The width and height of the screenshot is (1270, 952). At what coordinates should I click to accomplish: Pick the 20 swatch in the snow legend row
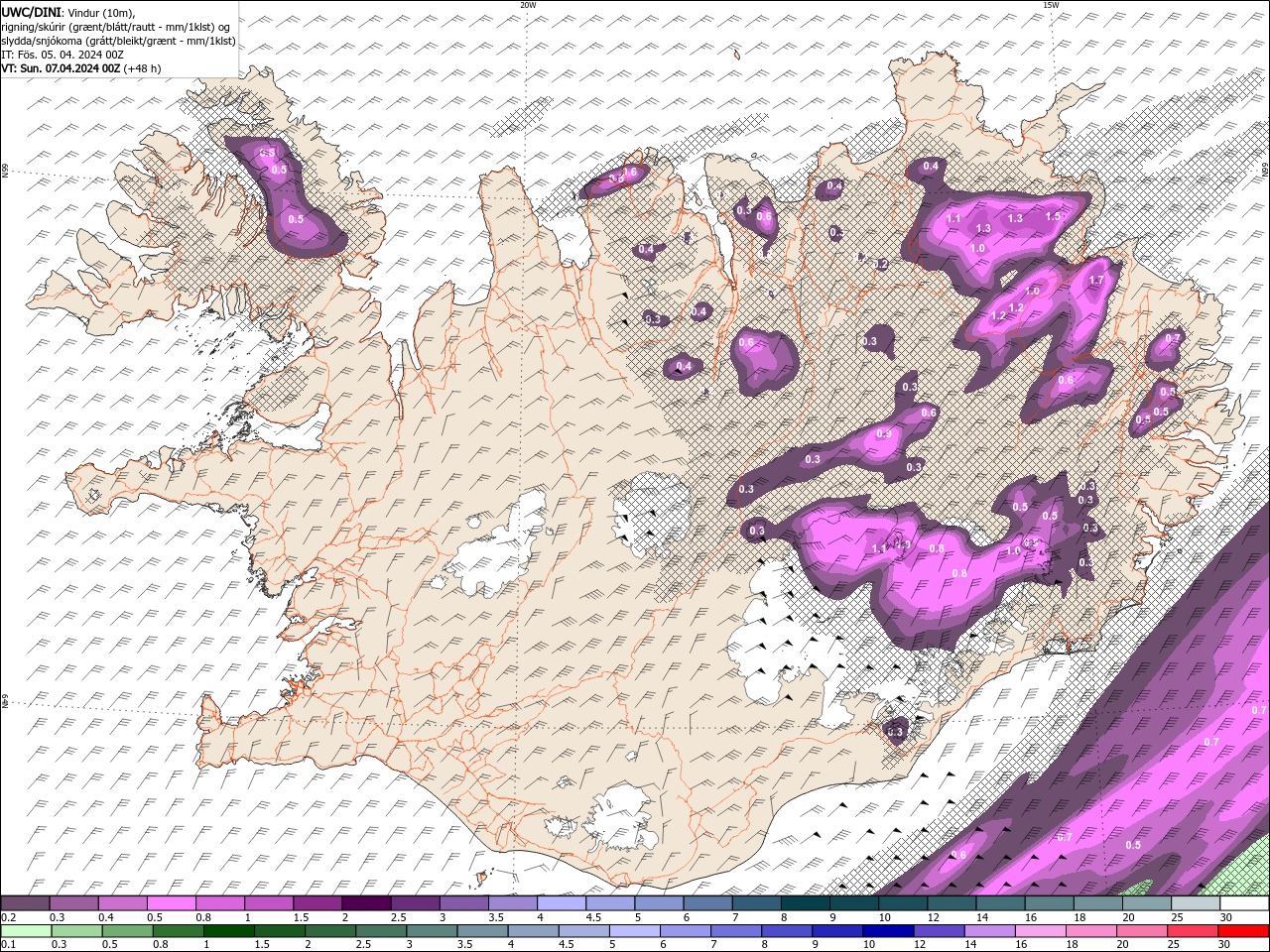pos(1146,903)
